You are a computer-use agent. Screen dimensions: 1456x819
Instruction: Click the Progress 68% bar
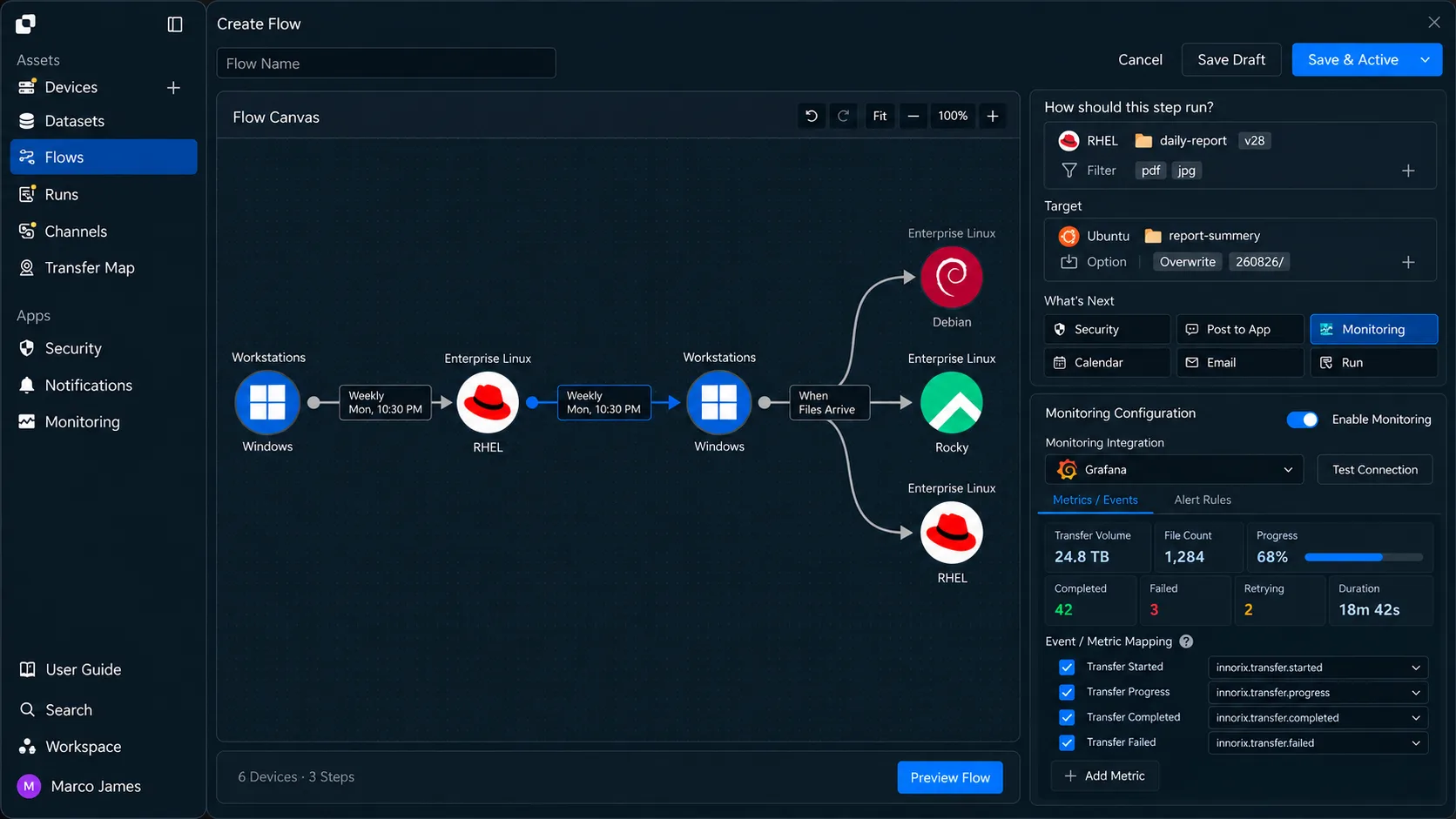pyautogui.click(x=1364, y=557)
